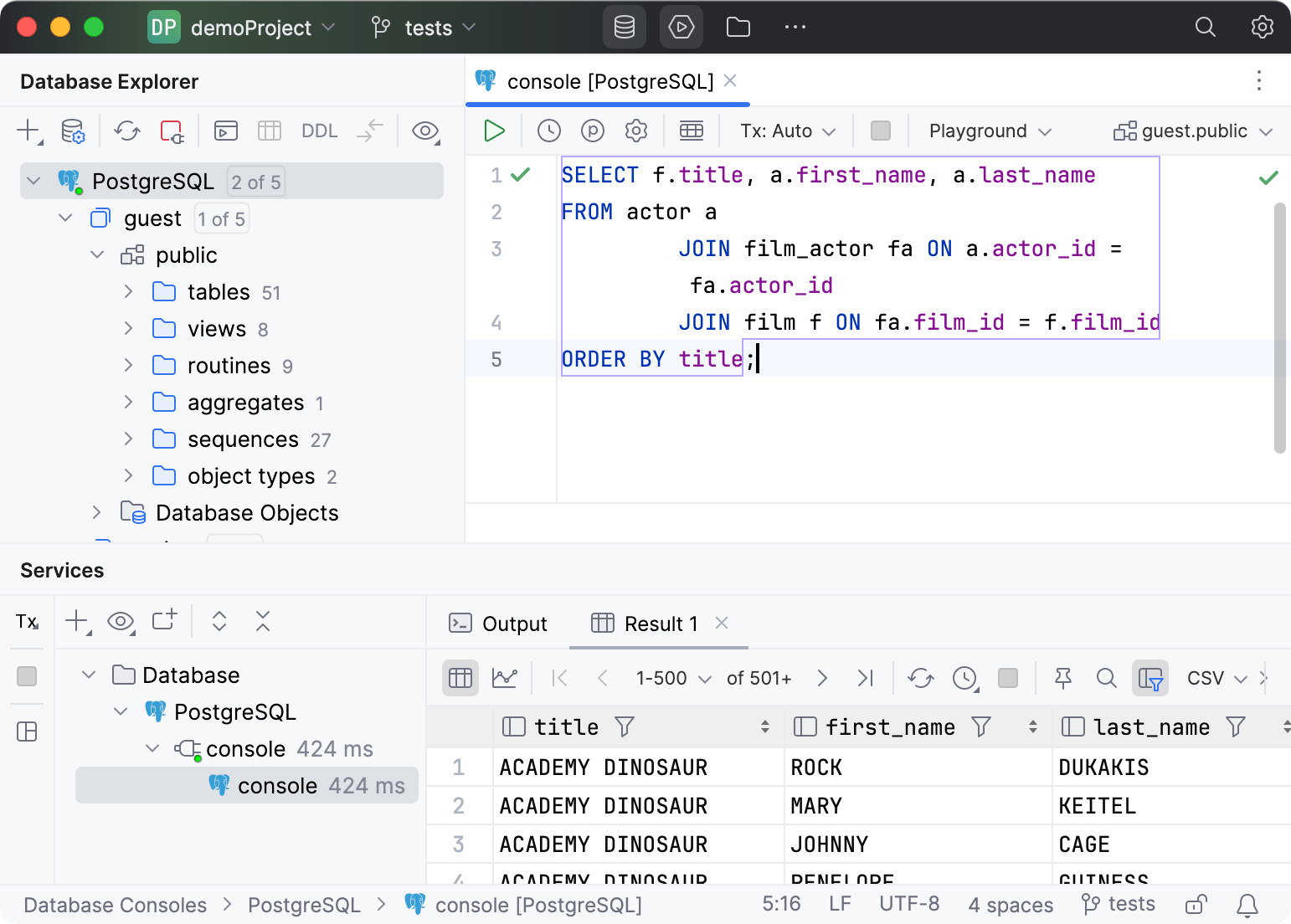Open the Tx: Auto dropdown
Screen dimensions: 1291x924
[x=785, y=131]
